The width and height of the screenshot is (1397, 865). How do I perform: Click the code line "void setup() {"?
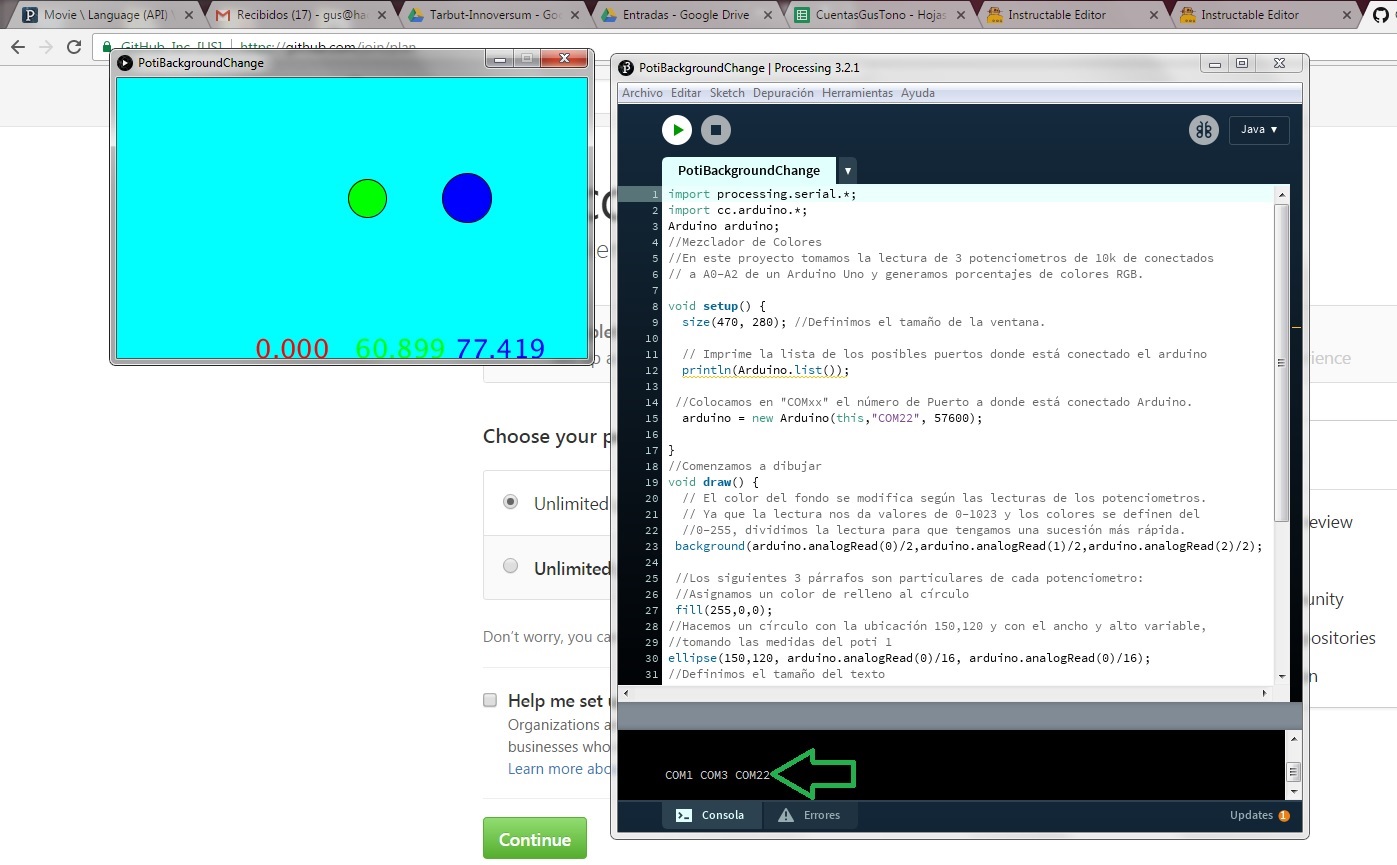click(x=716, y=306)
